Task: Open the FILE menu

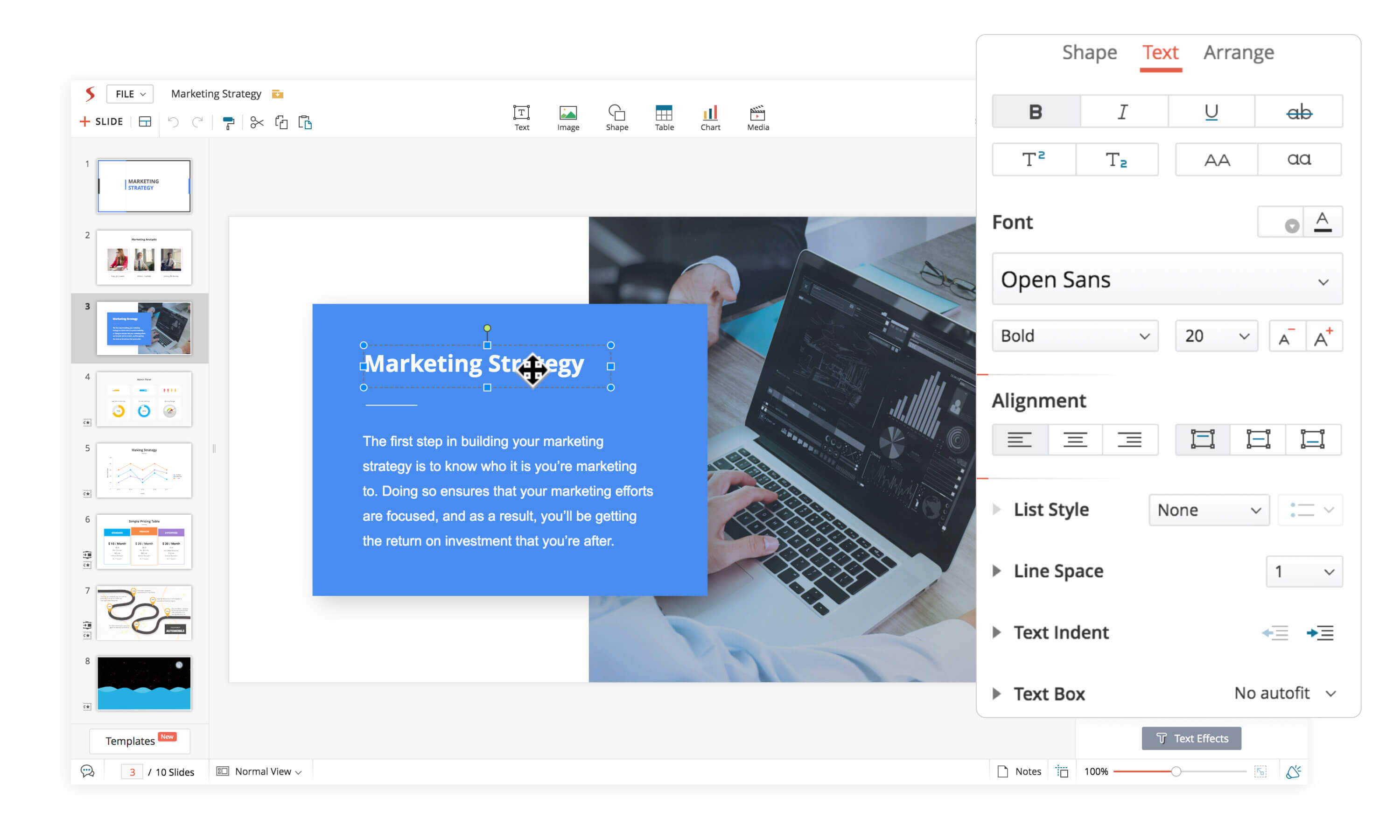Action: (x=130, y=94)
